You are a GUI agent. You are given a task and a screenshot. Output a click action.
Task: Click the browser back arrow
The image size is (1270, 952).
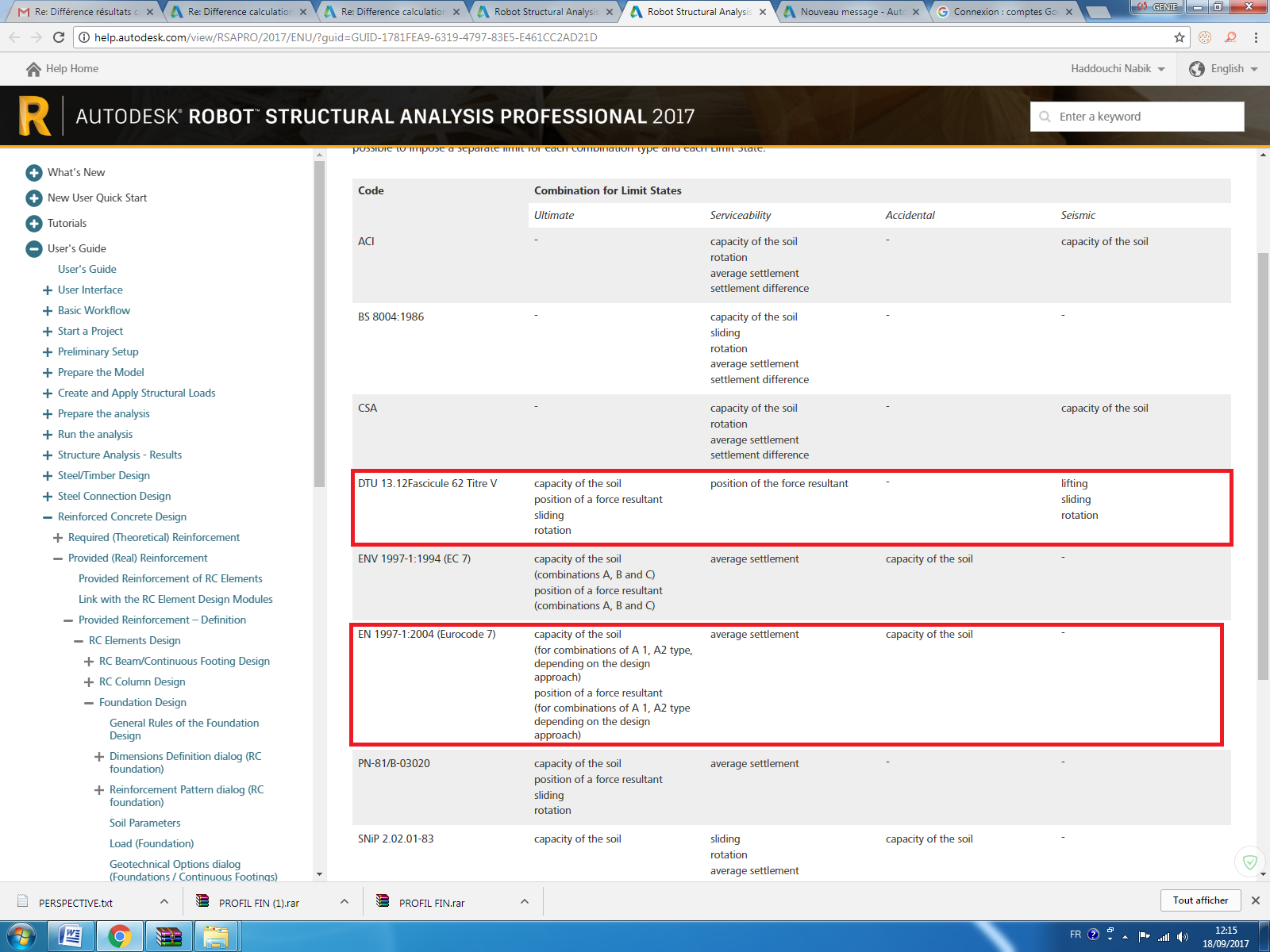(x=13, y=37)
